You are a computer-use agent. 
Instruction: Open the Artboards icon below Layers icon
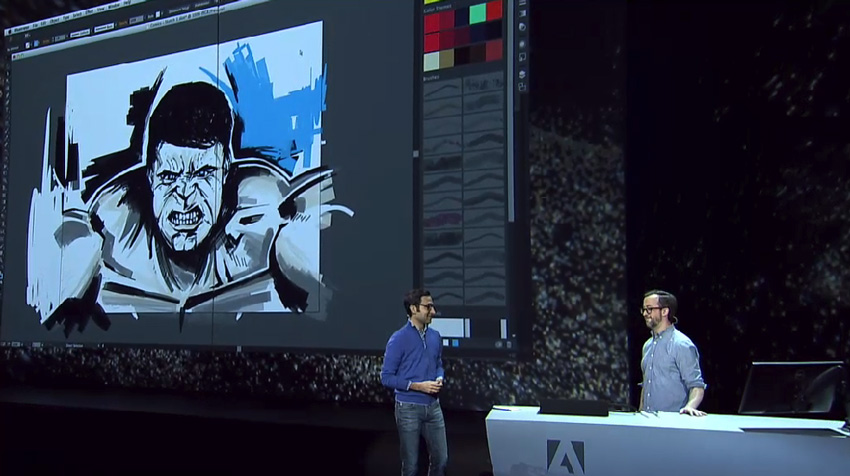tap(522, 86)
